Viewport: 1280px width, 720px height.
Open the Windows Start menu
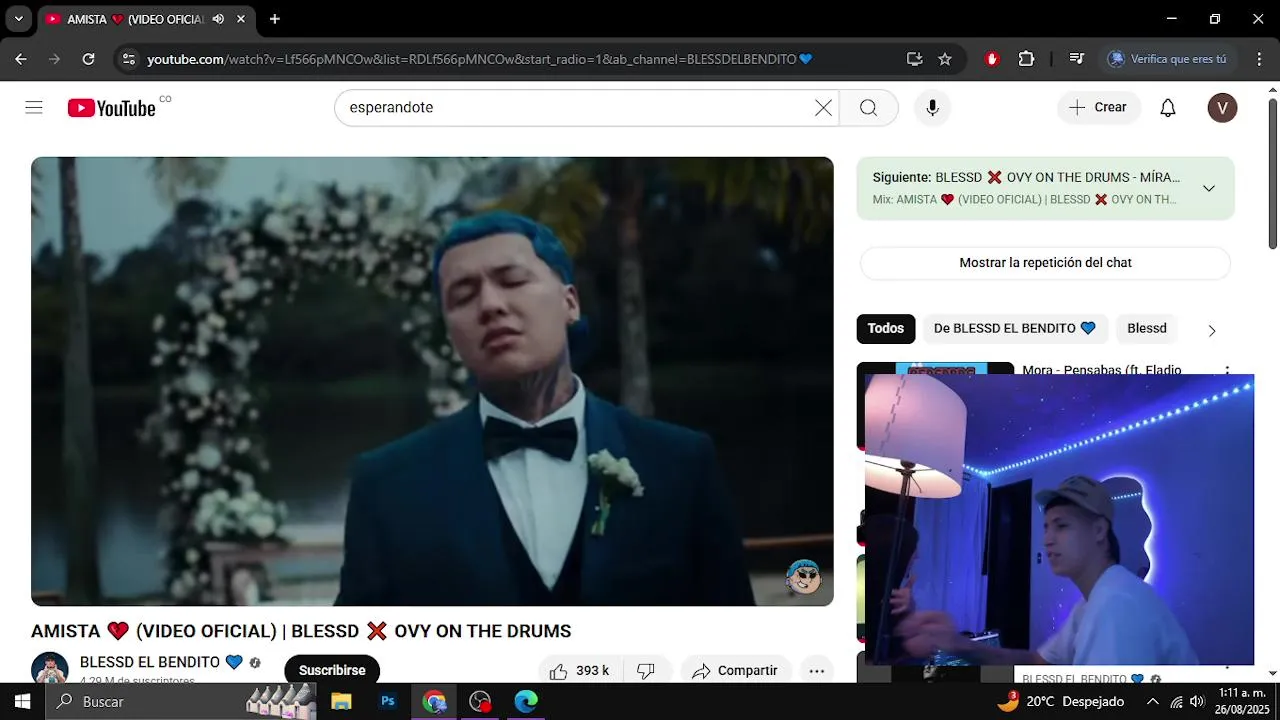tap(22, 701)
